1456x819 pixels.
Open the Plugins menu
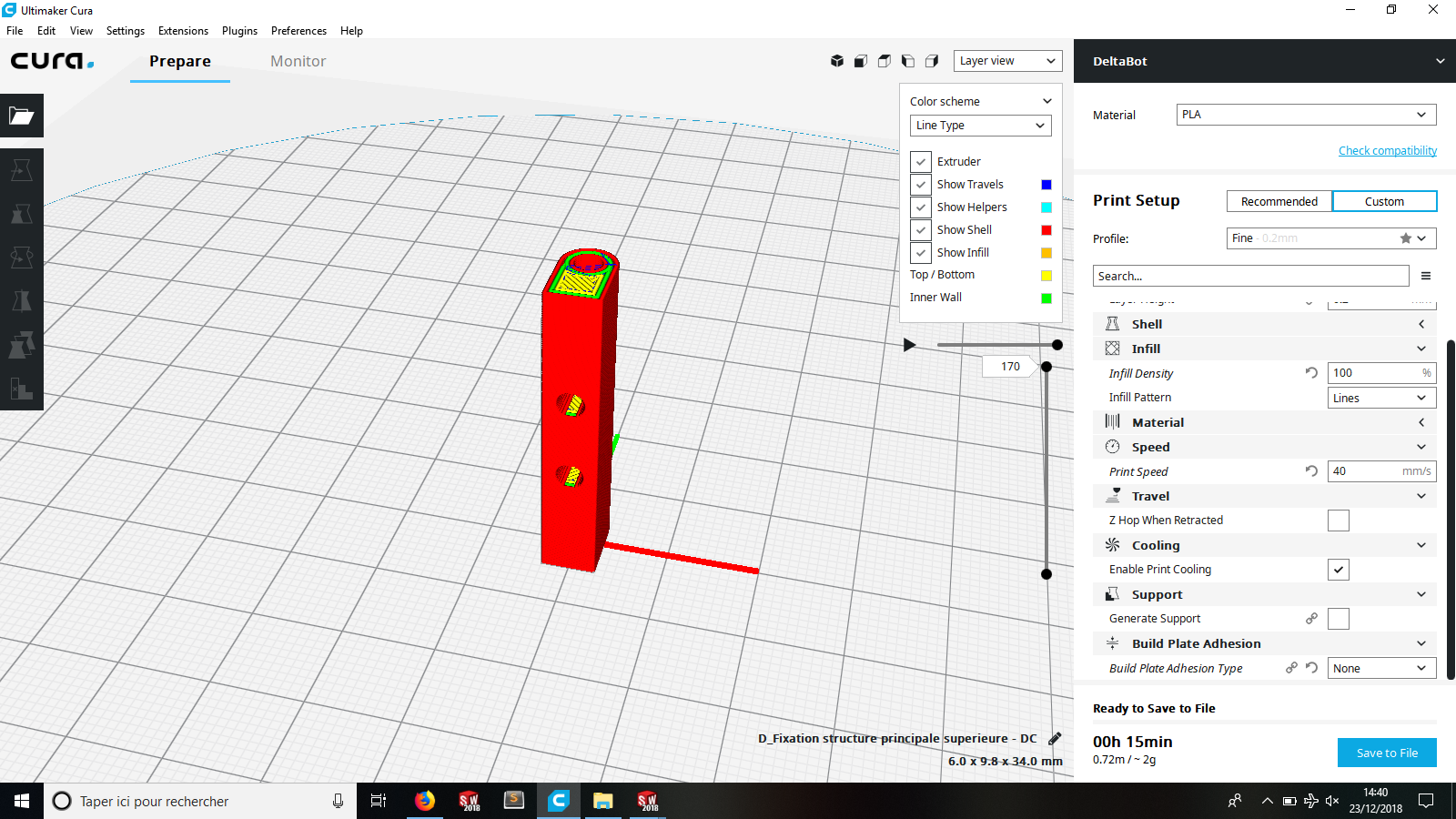[239, 31]
